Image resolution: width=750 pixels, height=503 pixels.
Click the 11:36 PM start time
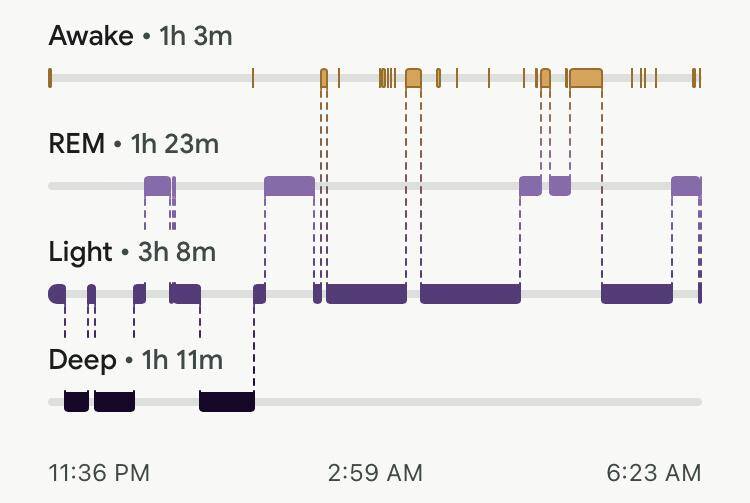(x=99, y=472)
